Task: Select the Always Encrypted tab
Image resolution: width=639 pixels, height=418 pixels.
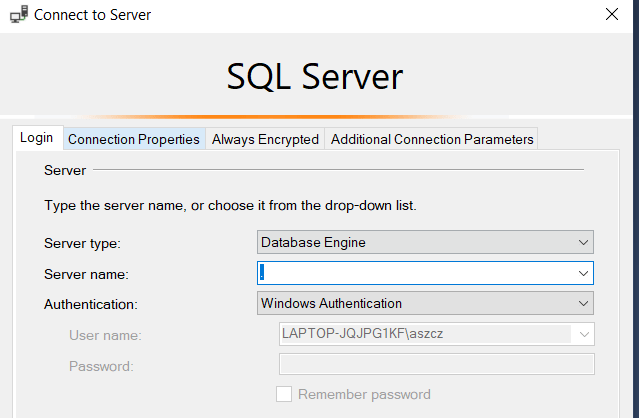Action: tap(265, 139)
